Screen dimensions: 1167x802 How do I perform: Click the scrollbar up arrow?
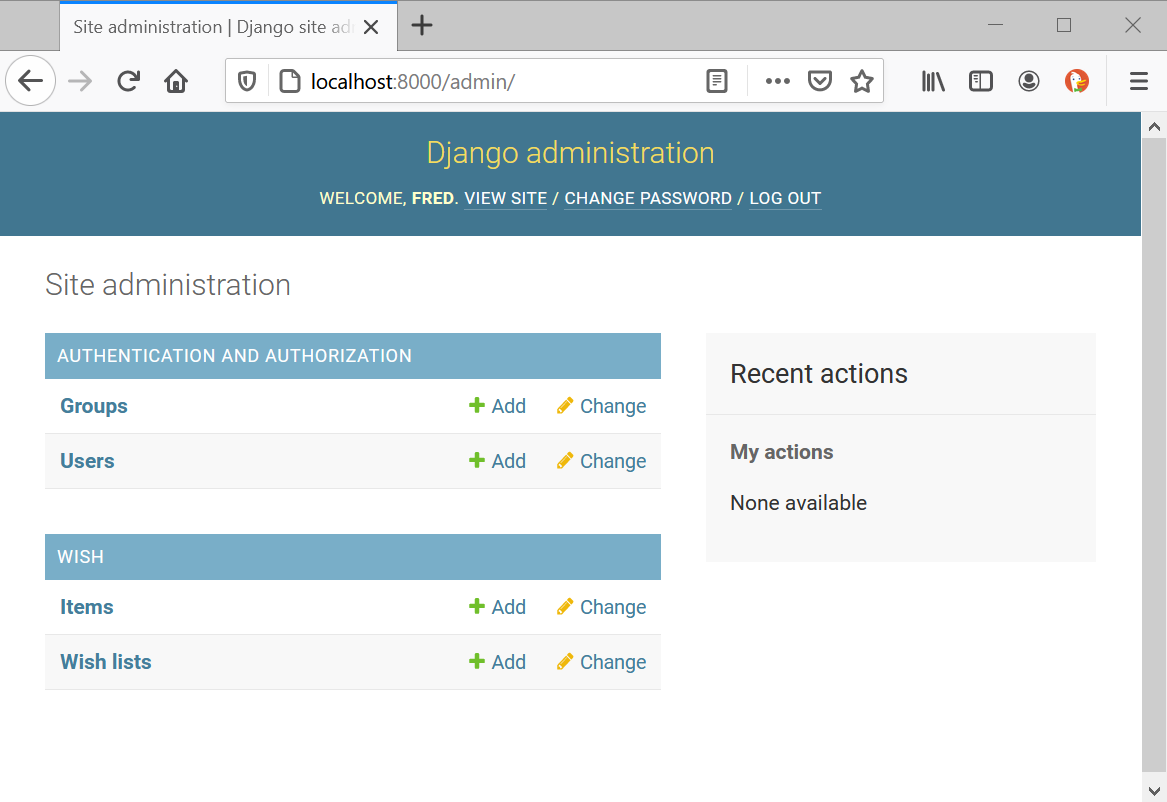tap(1154, 126)
